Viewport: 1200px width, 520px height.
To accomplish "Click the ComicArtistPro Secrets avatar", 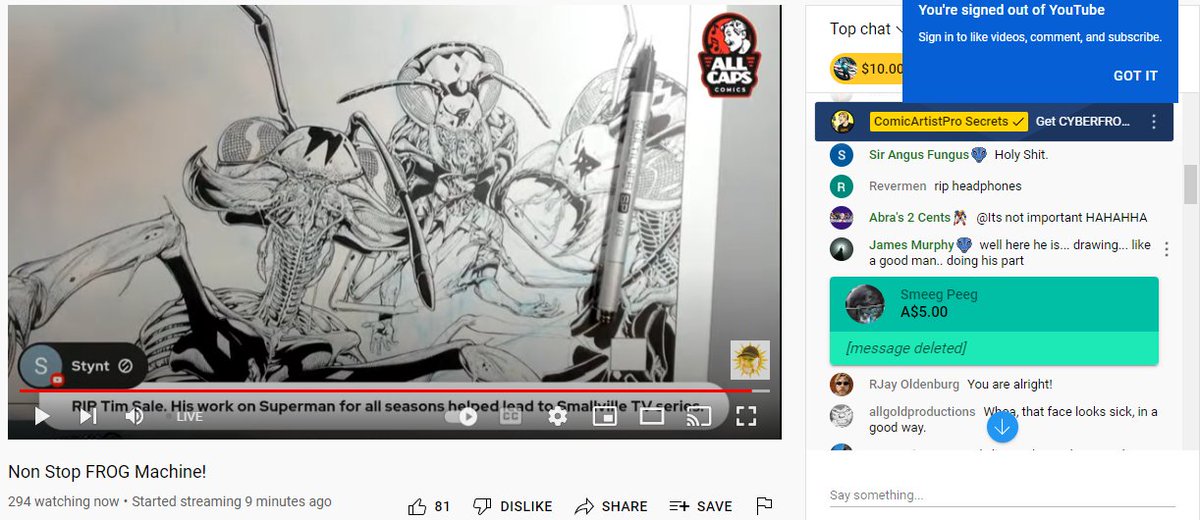I will (843, 122).
